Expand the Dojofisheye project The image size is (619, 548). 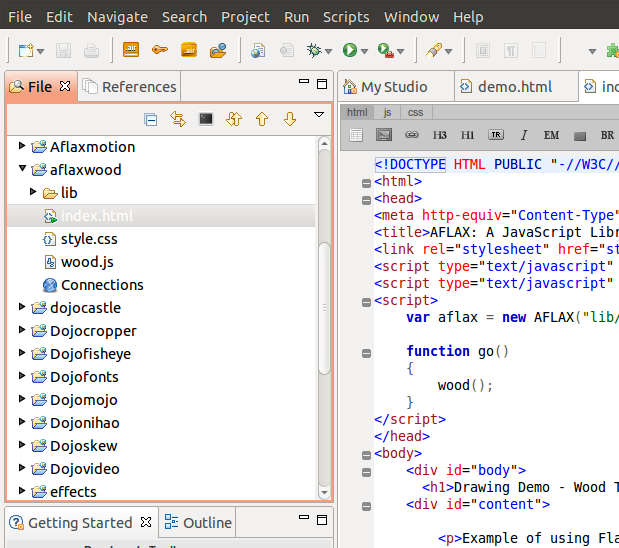[x=22, y=353]
